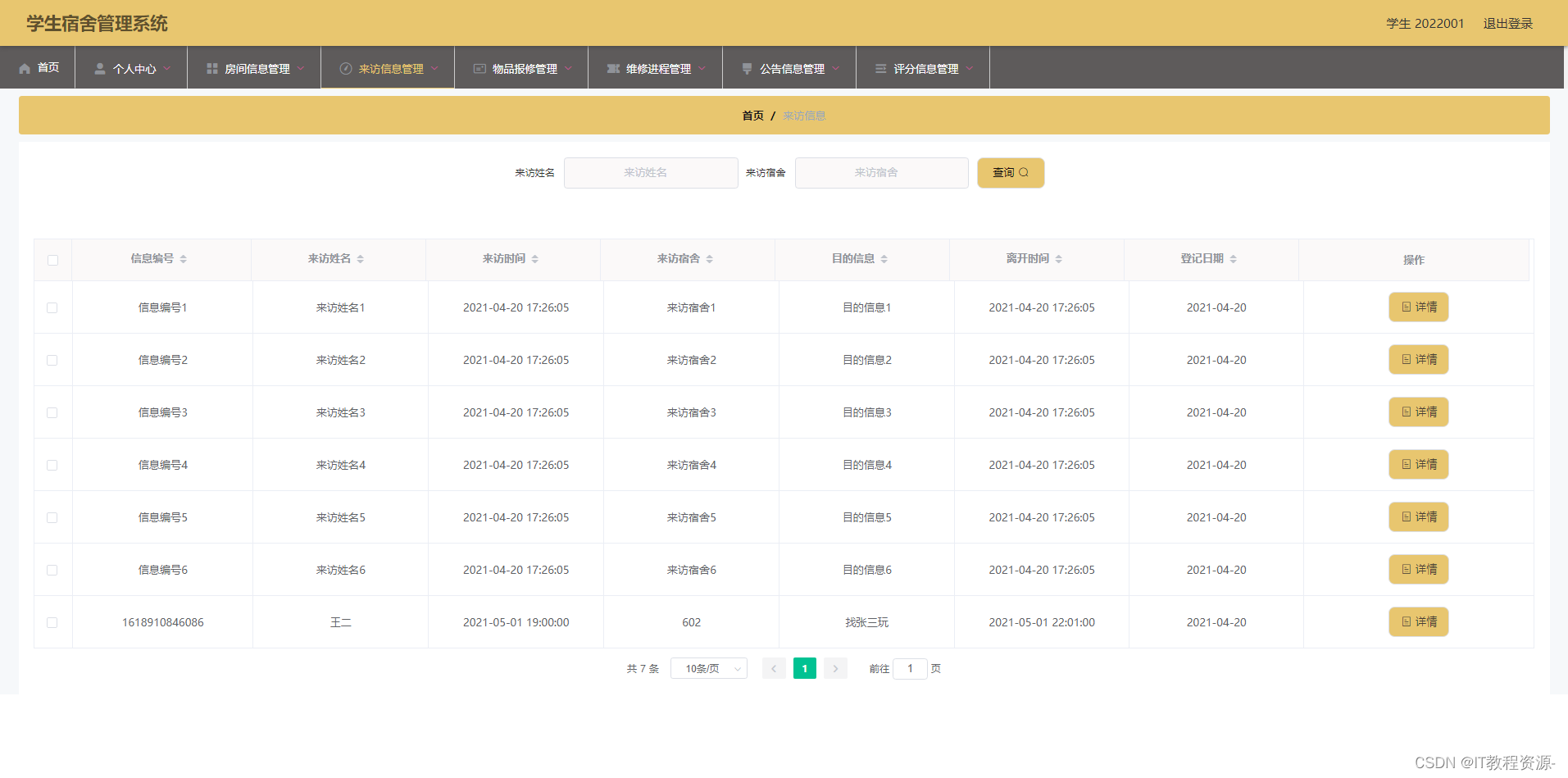Click the home icon in navigation bar
The width and height of the screenshot is (1568, 778).
tap(25, 68)
